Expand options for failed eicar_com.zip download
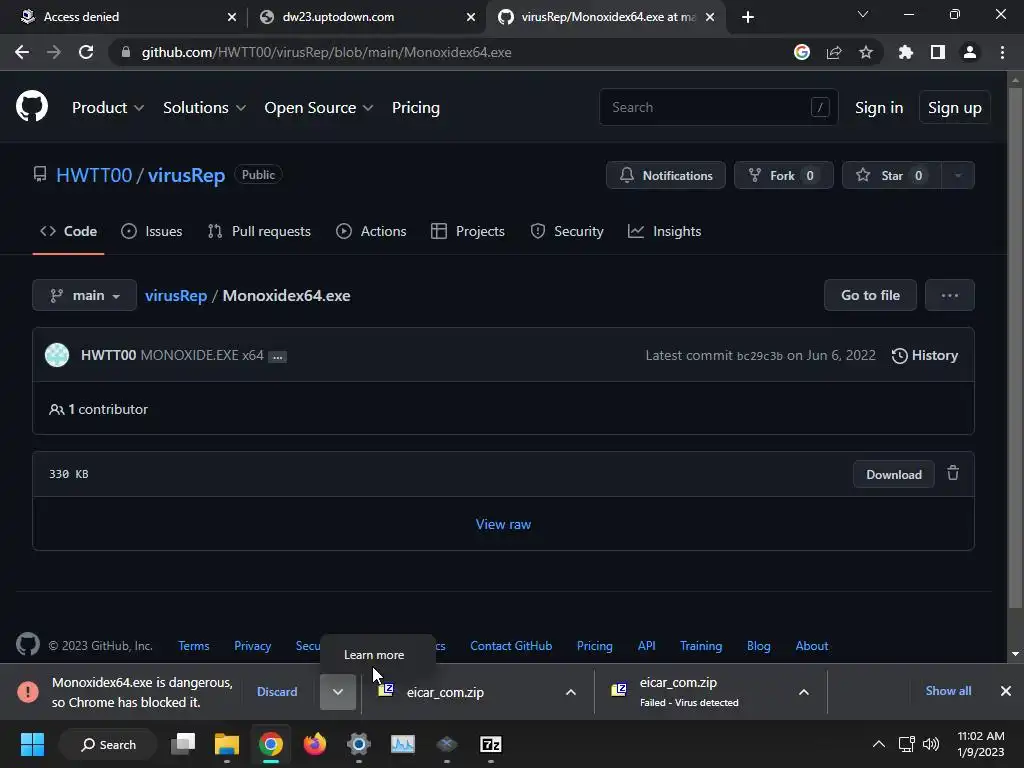Screen dimensions: 1024x768 tap(804, 692)
